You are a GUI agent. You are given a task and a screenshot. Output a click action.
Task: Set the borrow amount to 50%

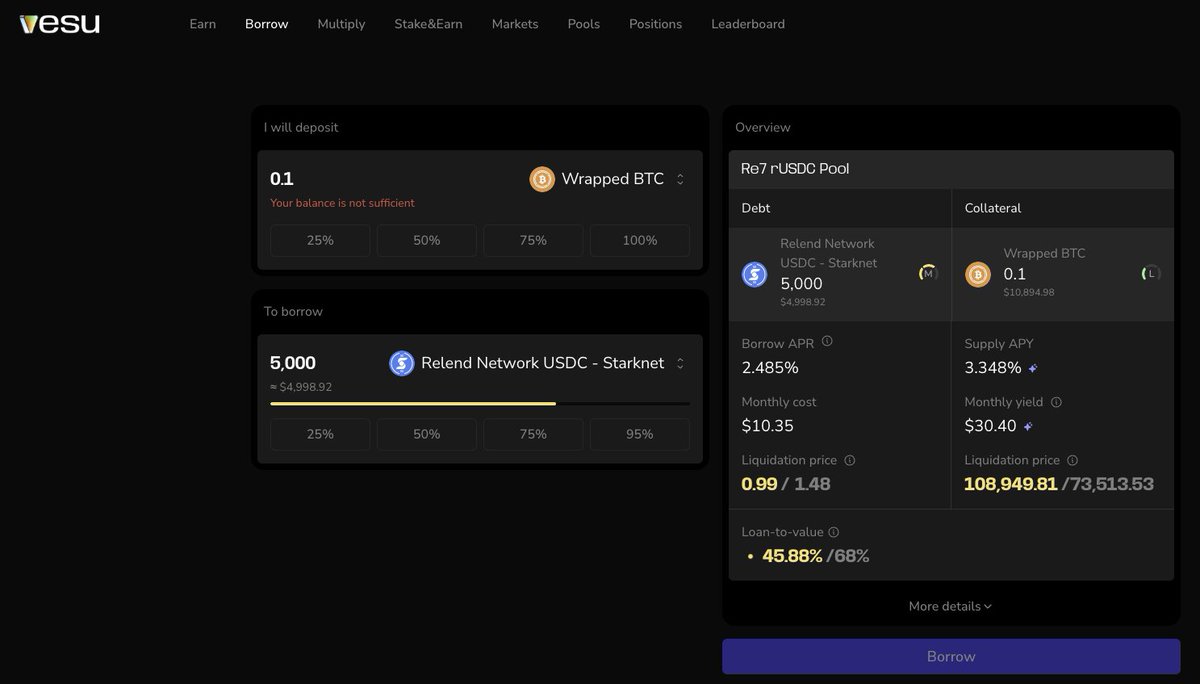point(427,434)
